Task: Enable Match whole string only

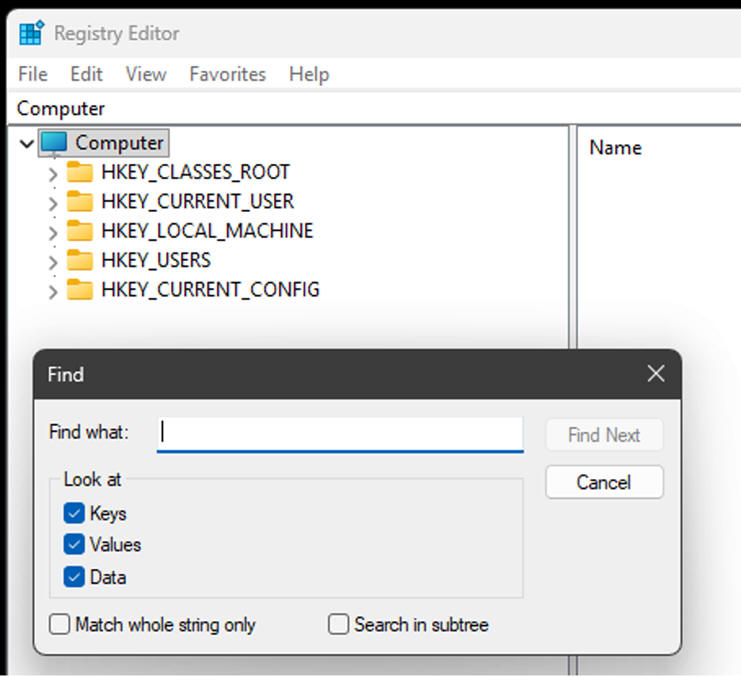Action: (60, 624)
